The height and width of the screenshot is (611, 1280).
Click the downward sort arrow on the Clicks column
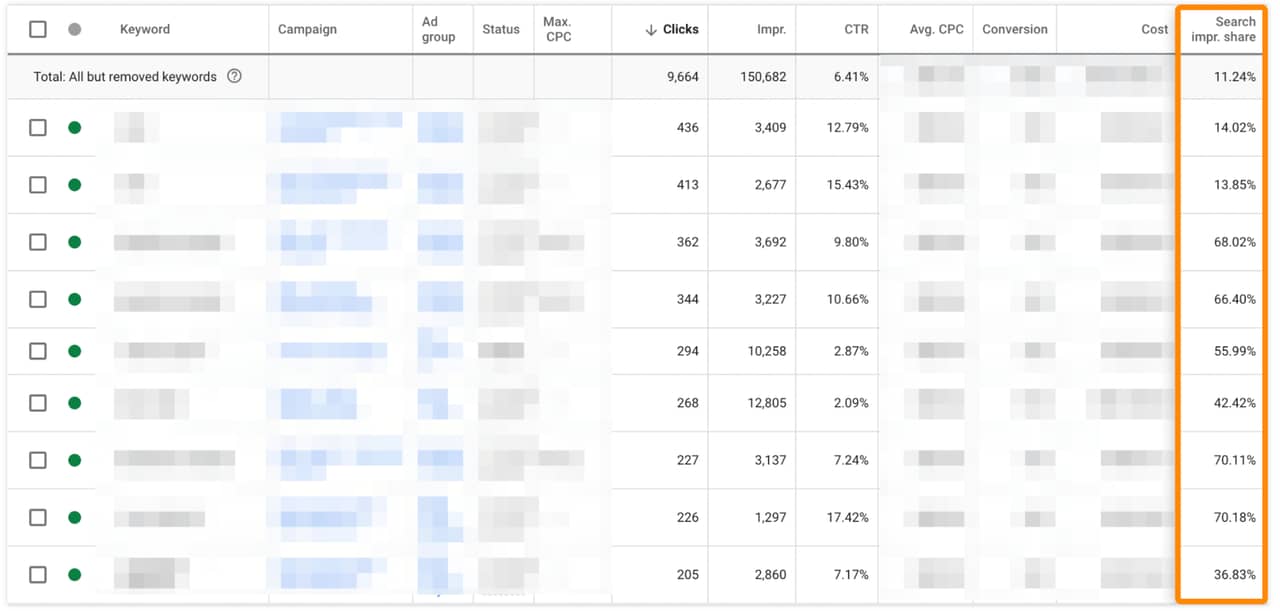[651, 29]
